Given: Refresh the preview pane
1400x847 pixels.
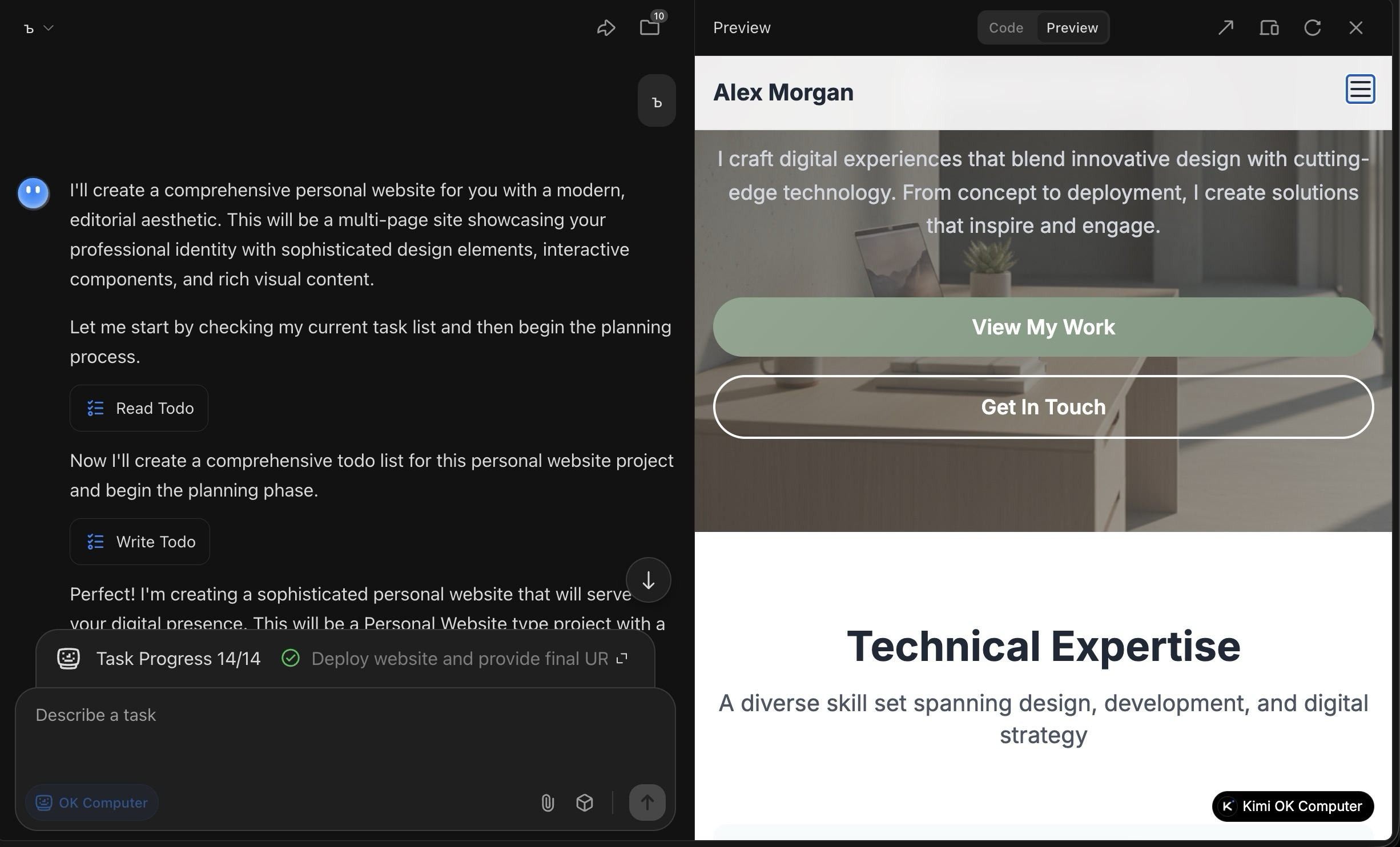Looking at the screenshot, I should [x=1312, y=27].
